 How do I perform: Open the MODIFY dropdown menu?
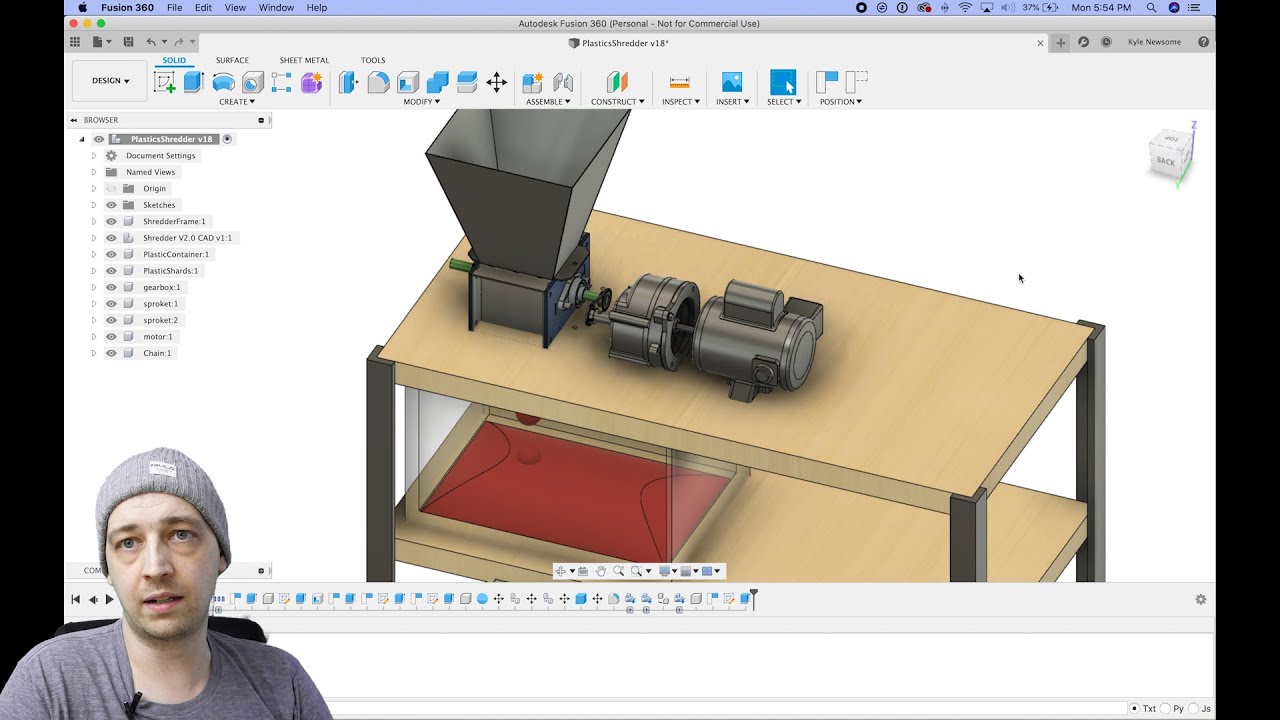pos(421,102)
